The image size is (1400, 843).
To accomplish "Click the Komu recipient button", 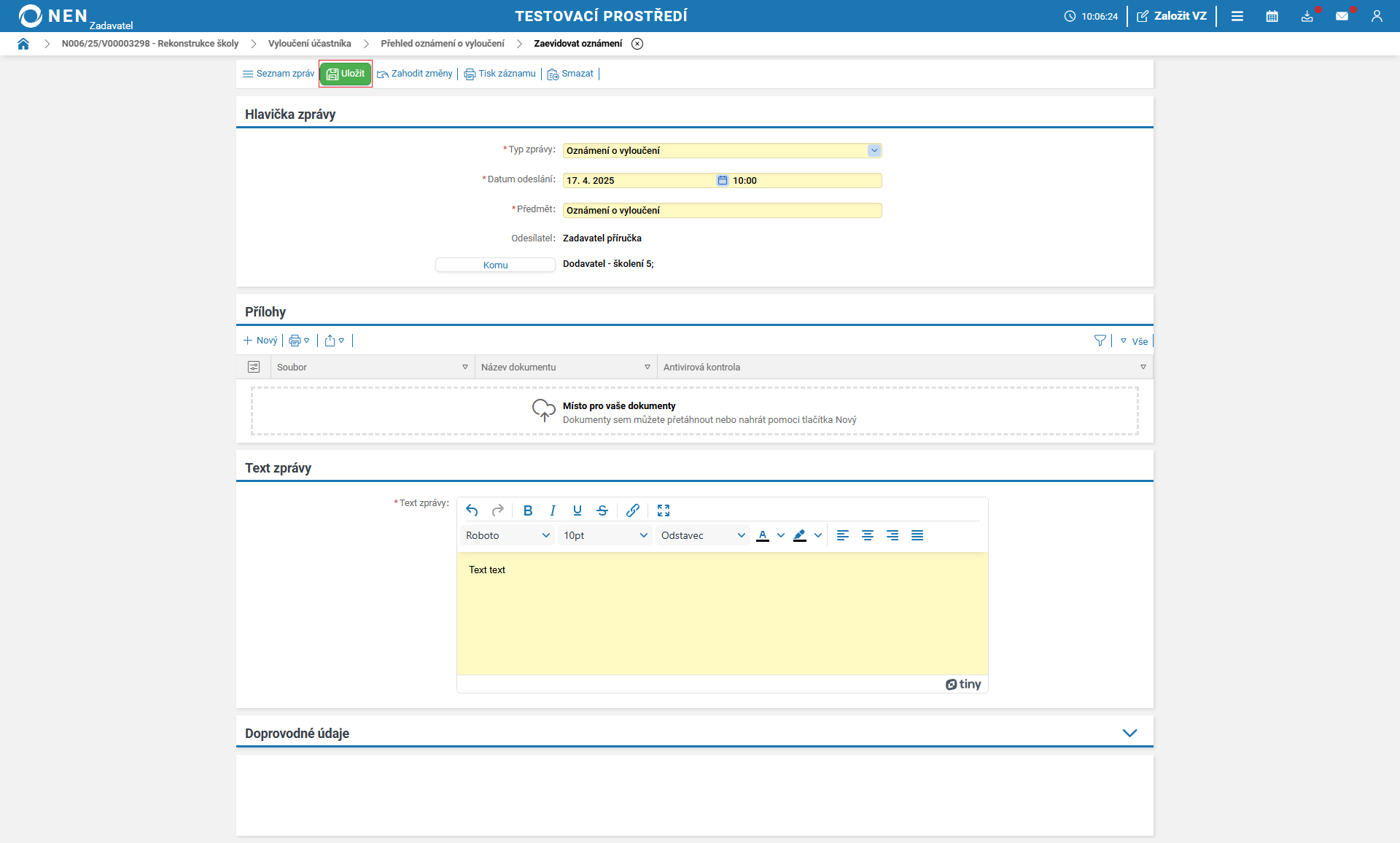I will click(x=495, y=265).
